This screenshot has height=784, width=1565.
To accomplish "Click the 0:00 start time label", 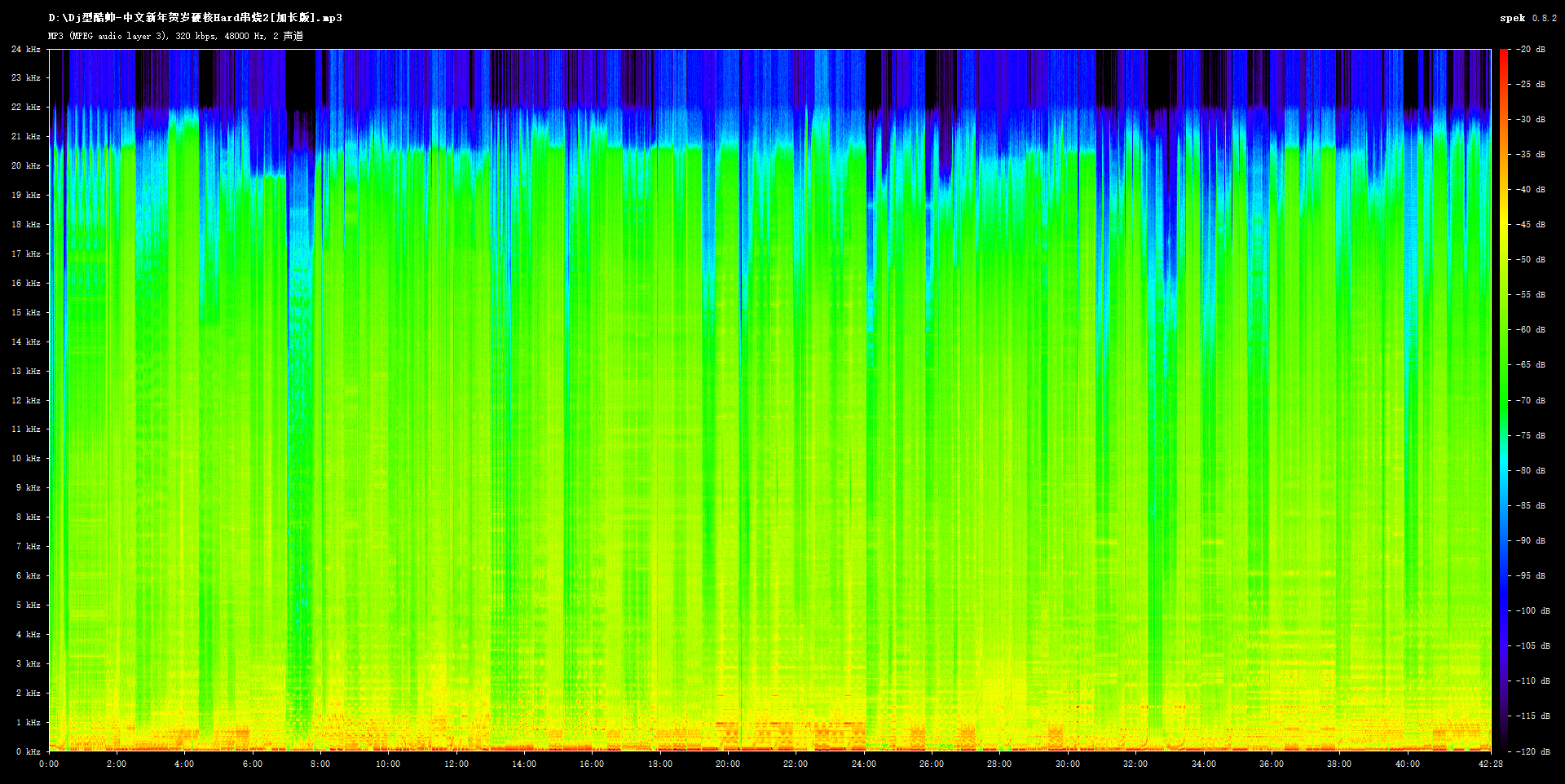I will click(49, 764).
